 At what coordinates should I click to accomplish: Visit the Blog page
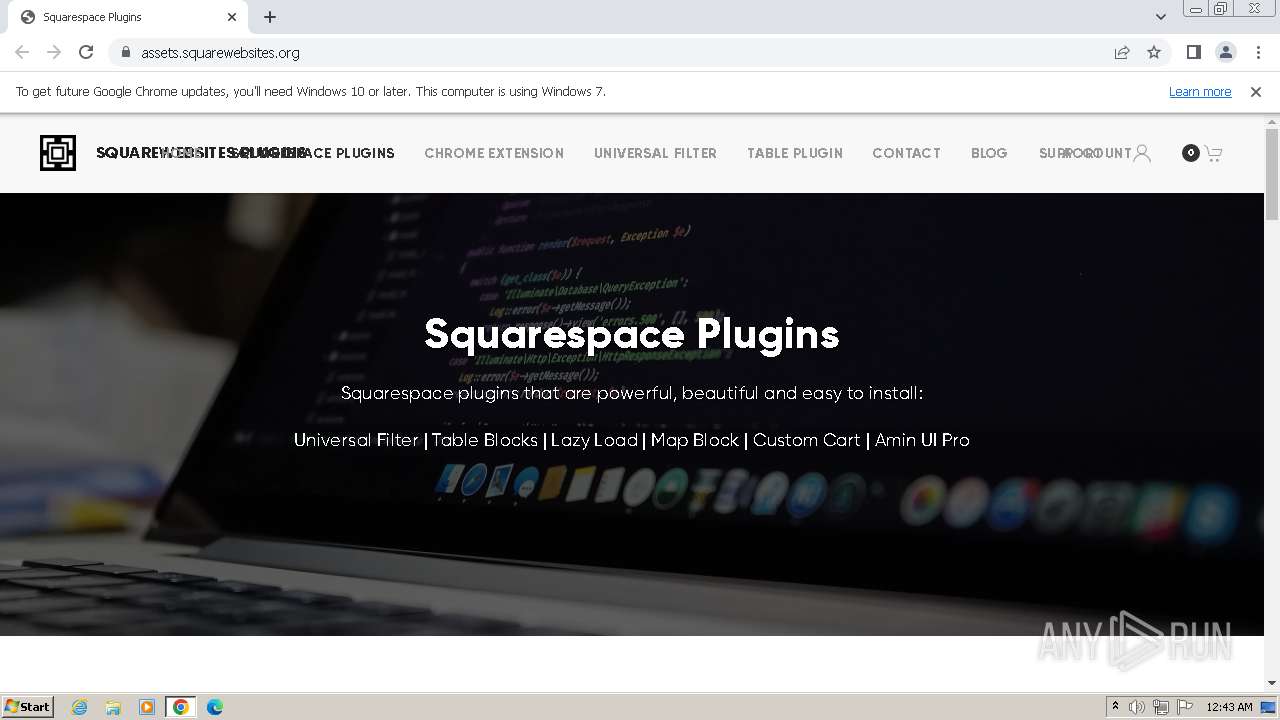pyautogui.click(x=989, y=153)
